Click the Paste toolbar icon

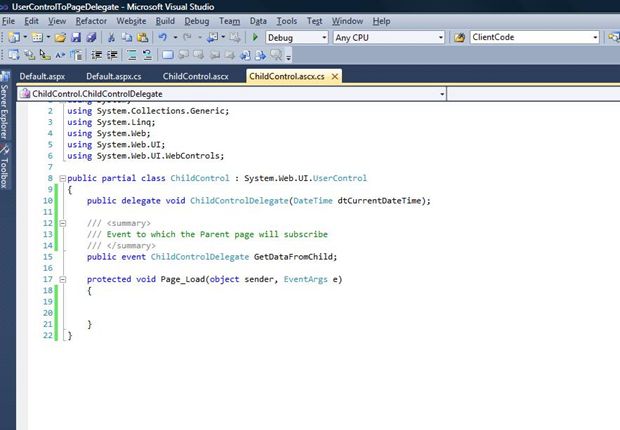tap(141, 37)
